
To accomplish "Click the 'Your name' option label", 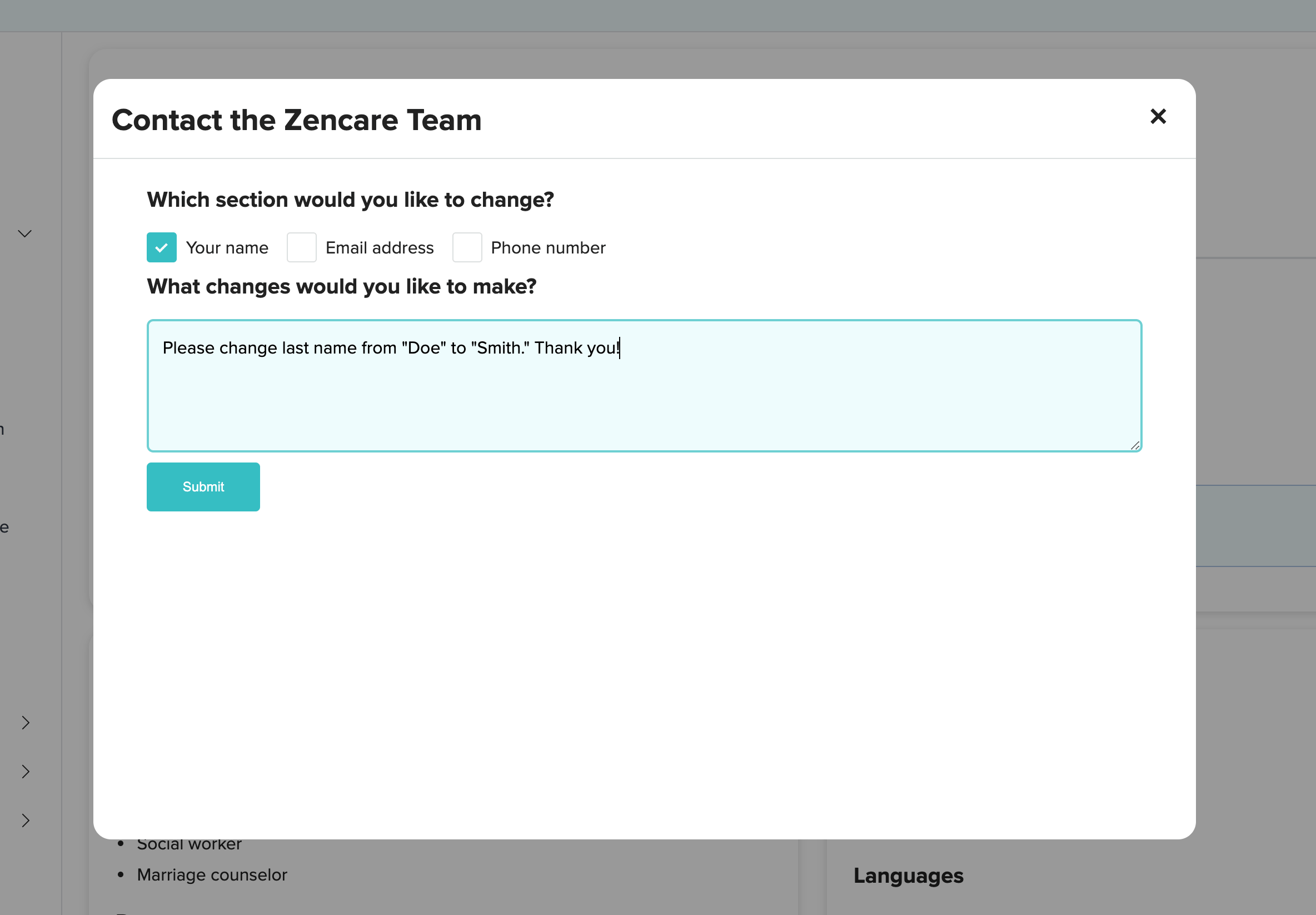I will (x=227, y=248).
